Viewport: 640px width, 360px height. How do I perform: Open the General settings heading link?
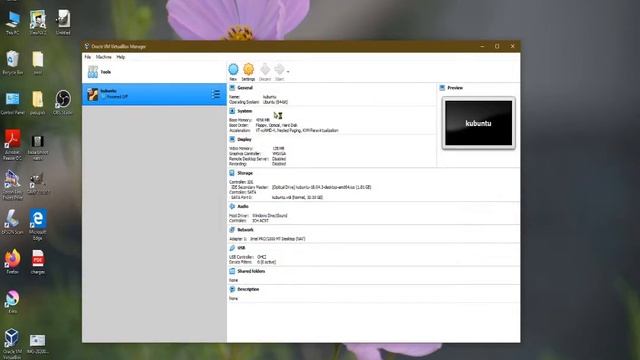245,88
